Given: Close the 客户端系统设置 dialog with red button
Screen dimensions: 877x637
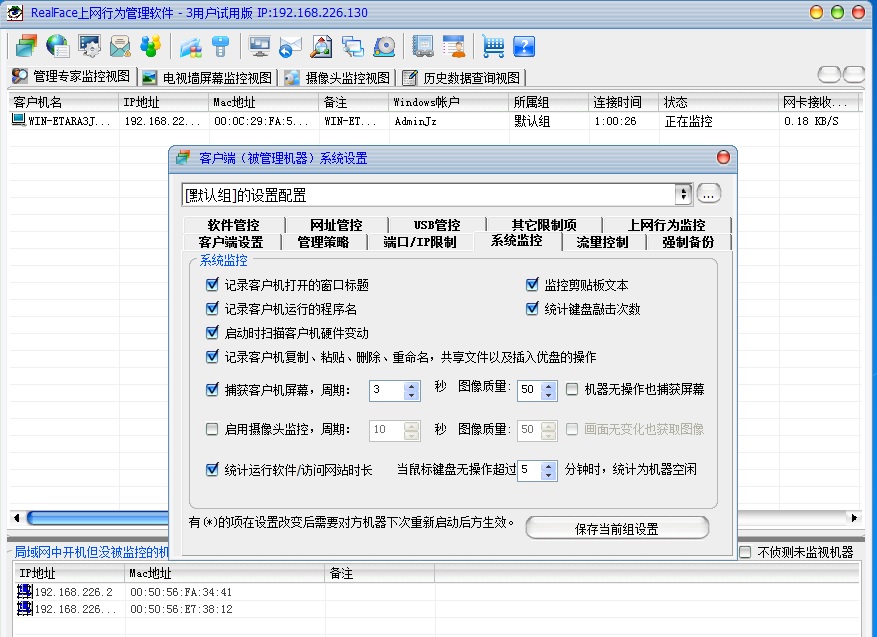Looking at the screenshot, I should pos(723,157).
